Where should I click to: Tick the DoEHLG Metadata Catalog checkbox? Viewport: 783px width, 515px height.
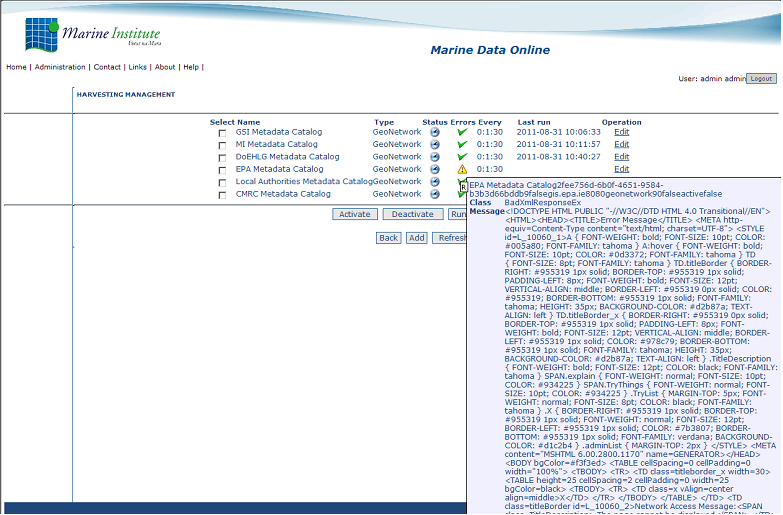click(222, 158)
